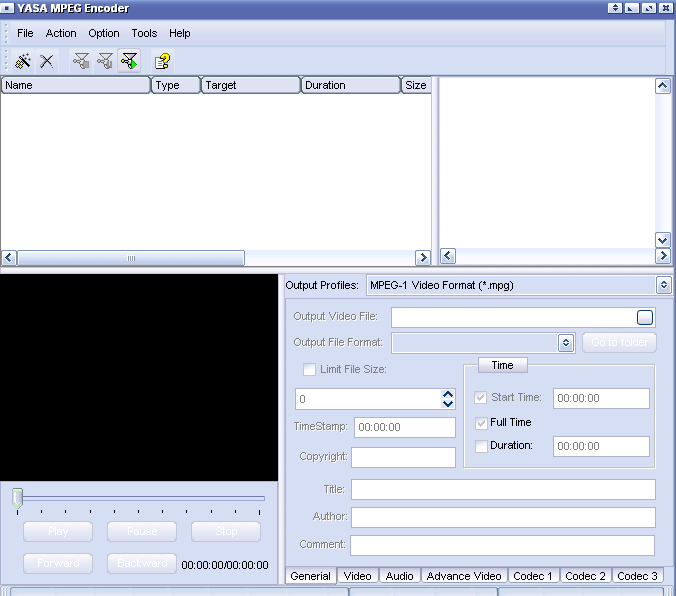Open the File menu
Image resolution: width=676 pixels, height=596 pixels.
pos(25,33)
